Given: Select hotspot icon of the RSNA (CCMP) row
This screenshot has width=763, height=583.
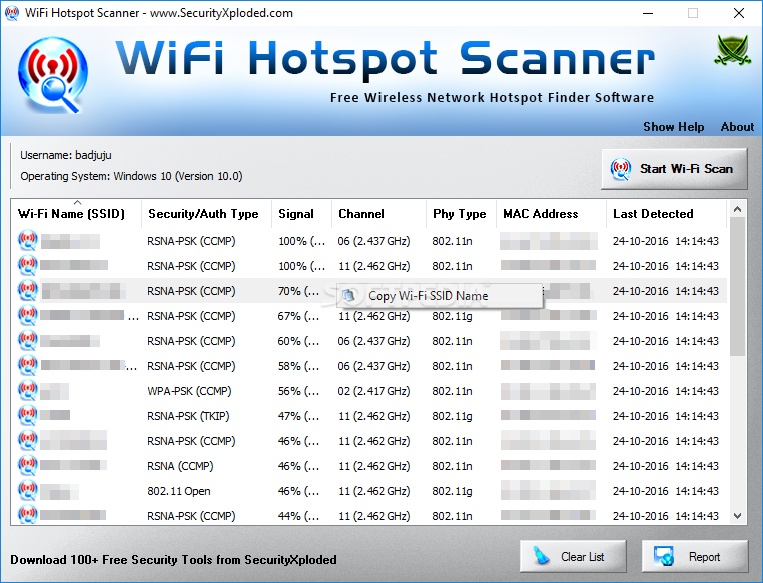Looking at the screenshot, I should pyautogui.click(x=28, y=466).
